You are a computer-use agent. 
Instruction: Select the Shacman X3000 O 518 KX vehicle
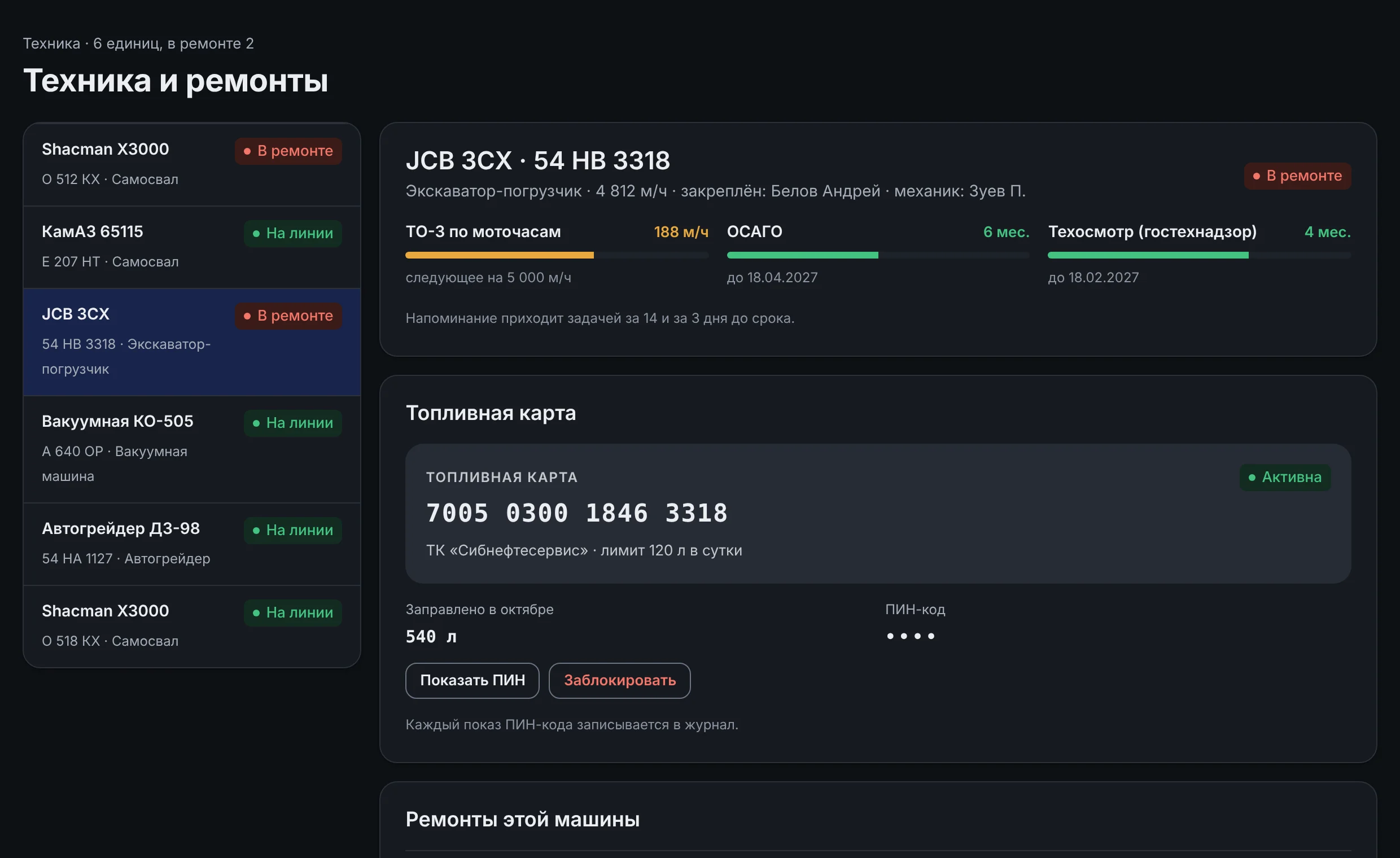(x=191, y=626)
